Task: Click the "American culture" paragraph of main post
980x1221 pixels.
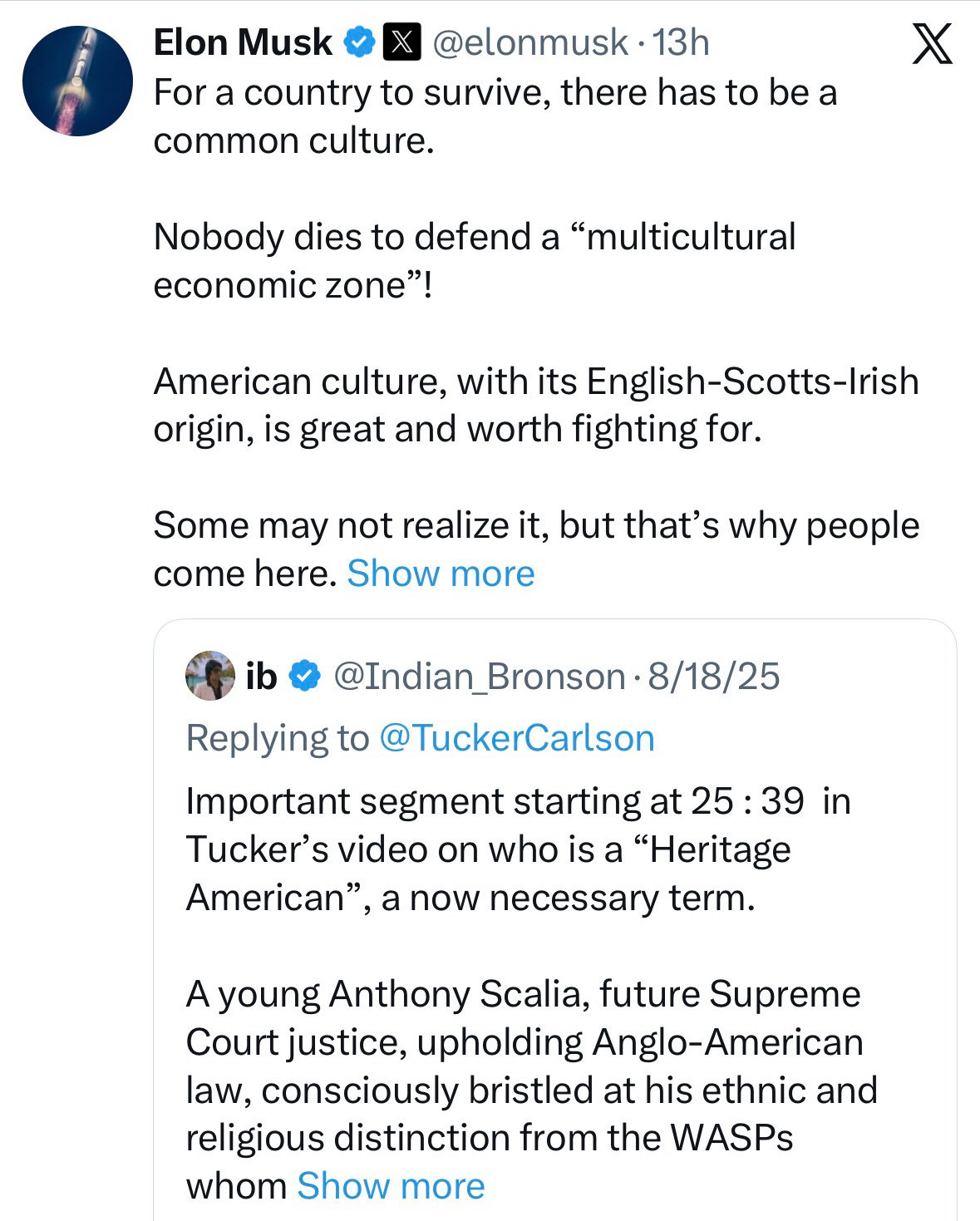Action: tap(536, 406)
